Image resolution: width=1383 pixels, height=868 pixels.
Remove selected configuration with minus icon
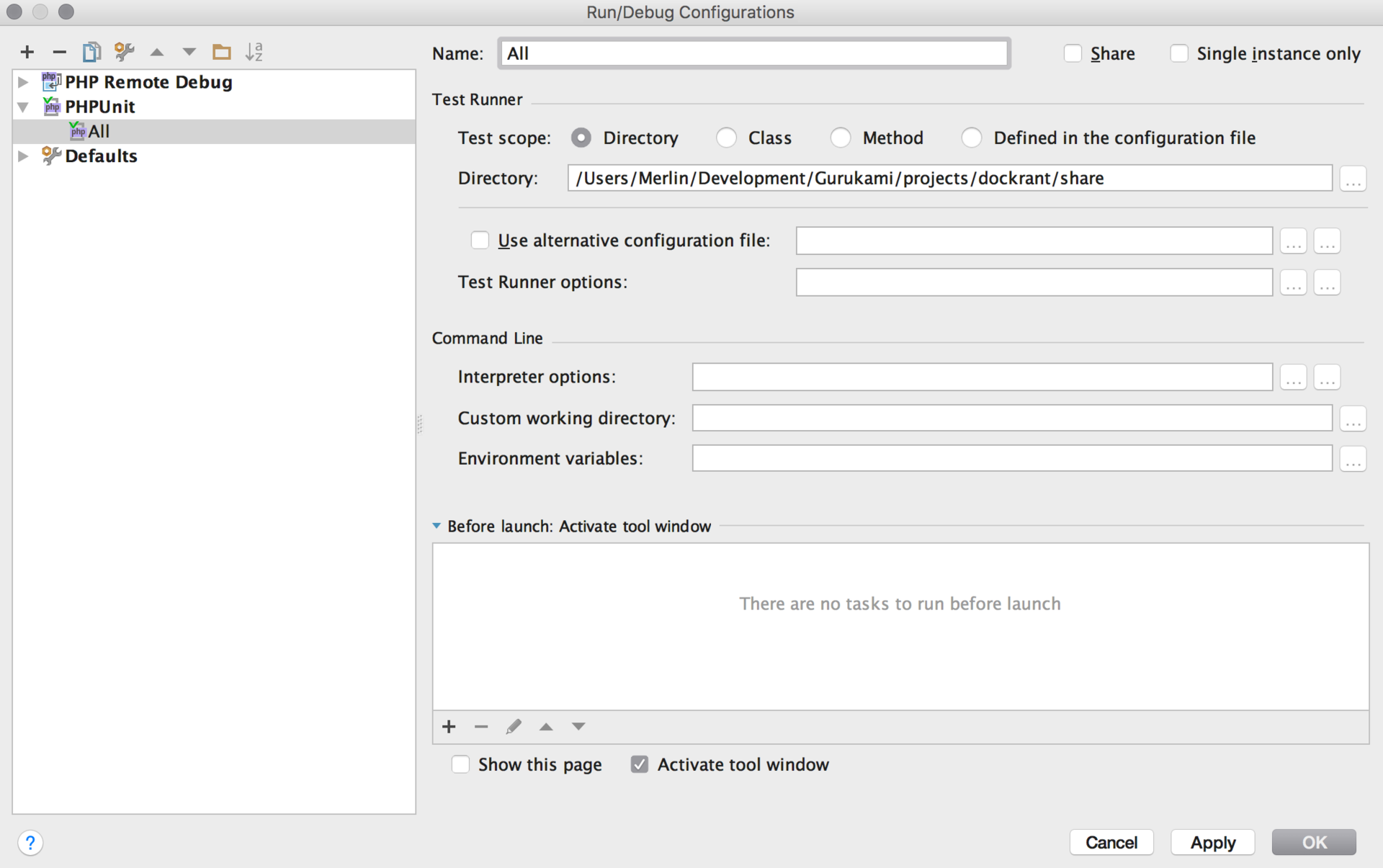click(60, 52)
